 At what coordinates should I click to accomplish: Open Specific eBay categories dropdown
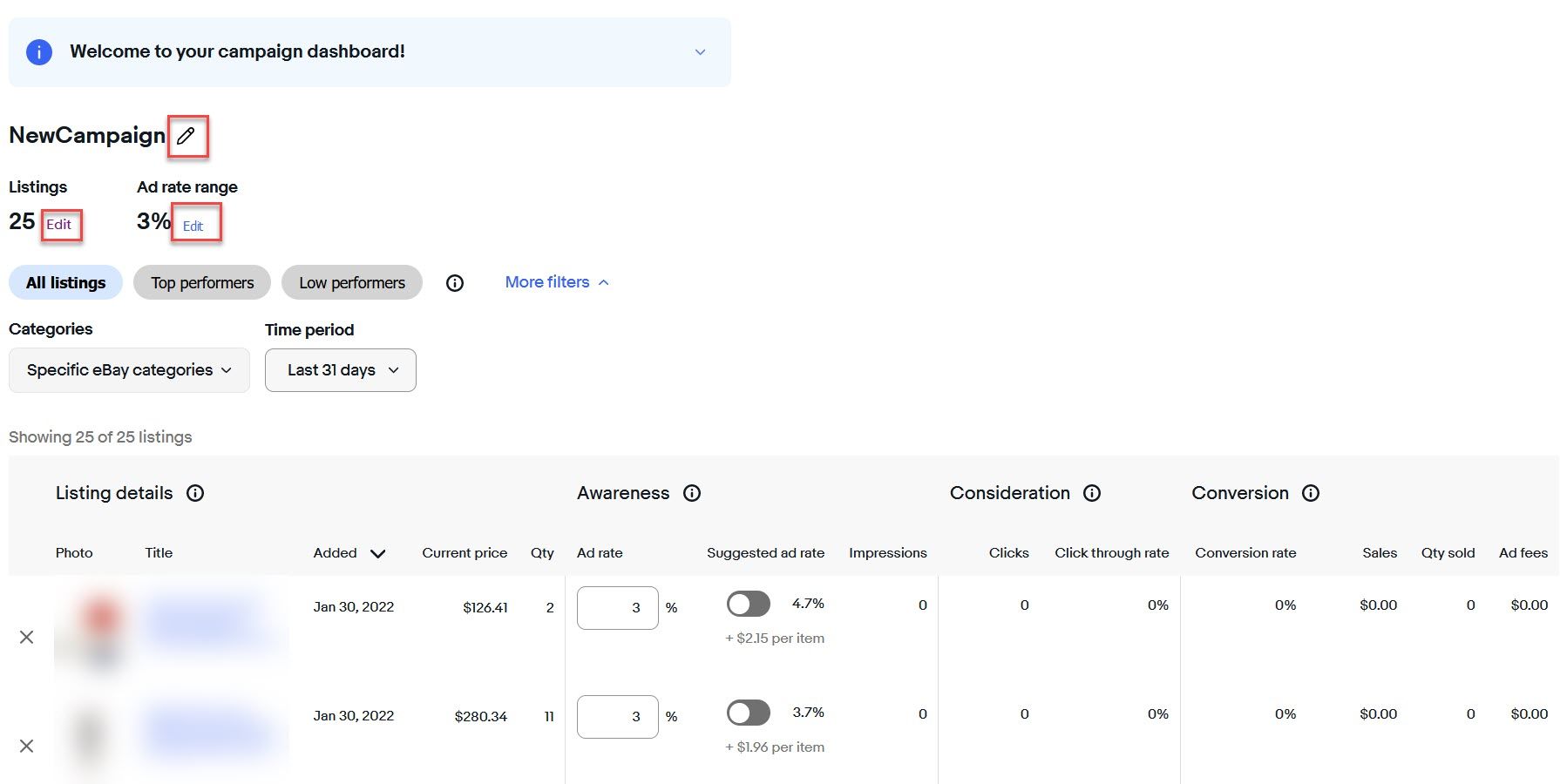pos(129,370)
